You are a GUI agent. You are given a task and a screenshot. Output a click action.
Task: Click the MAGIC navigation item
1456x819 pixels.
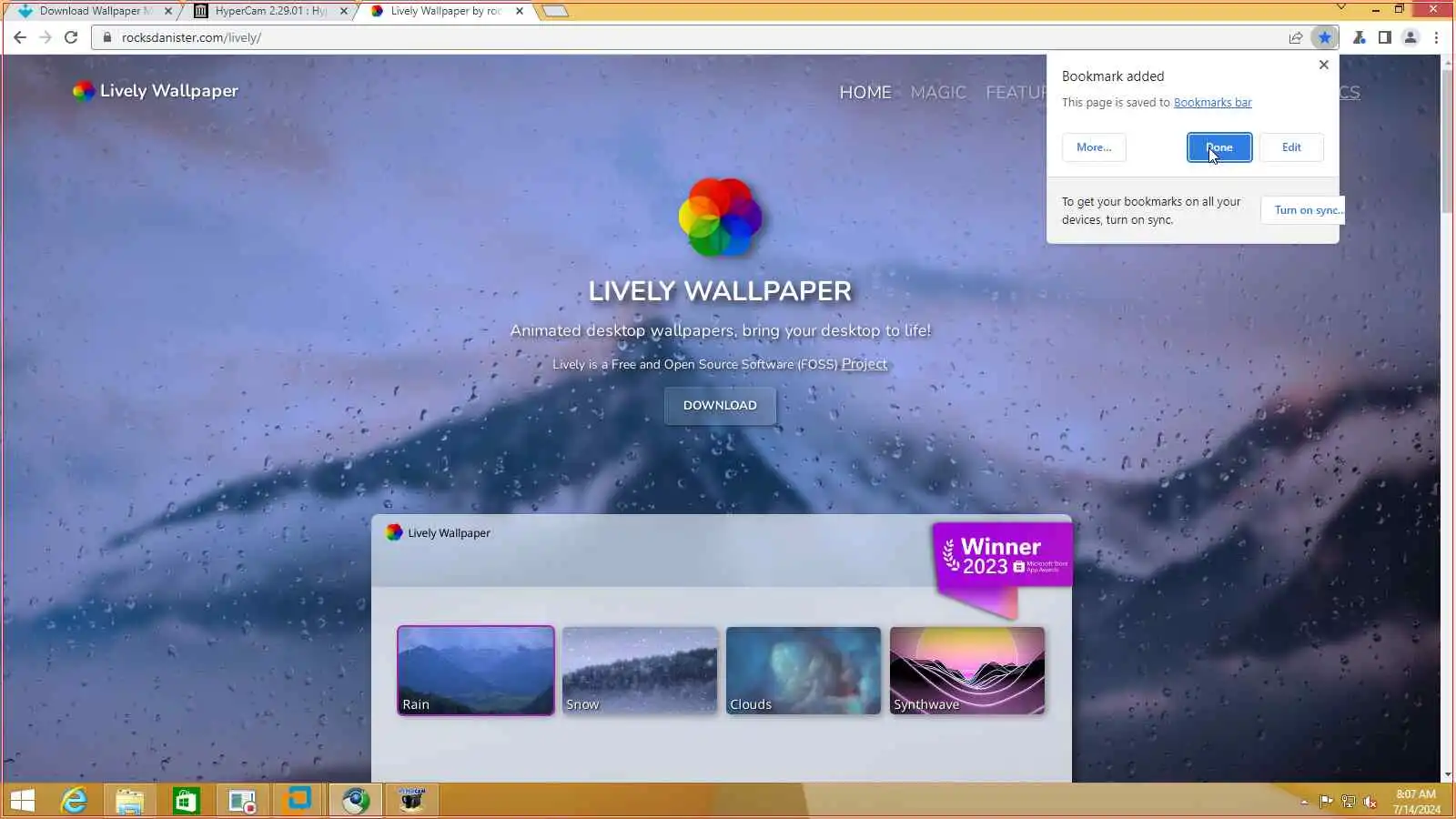click(x=938, y=93)
